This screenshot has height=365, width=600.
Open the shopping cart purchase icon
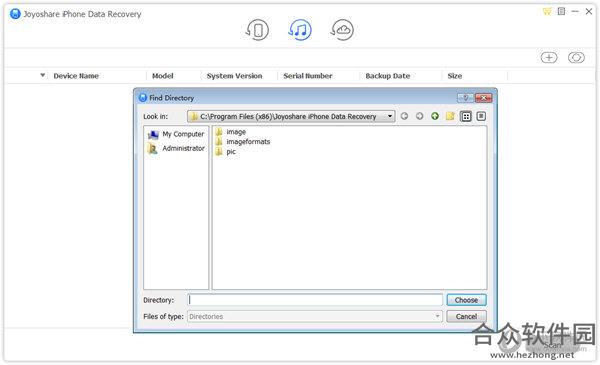(x=547, y=11)
